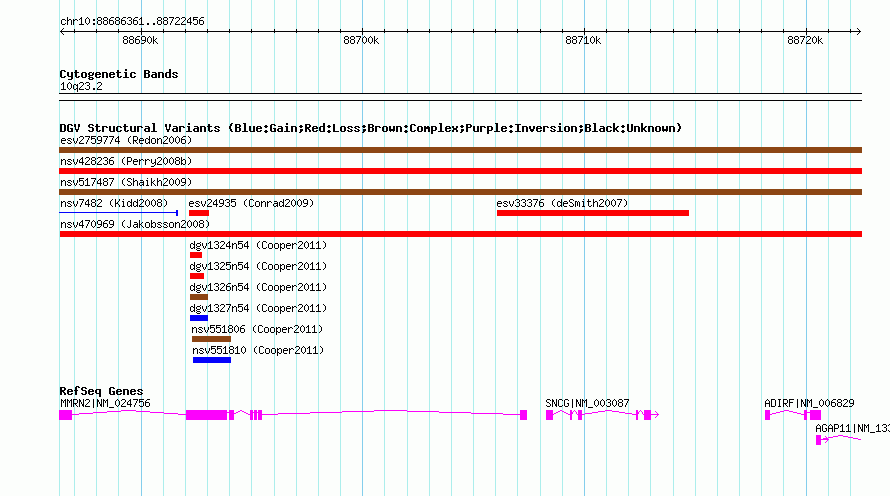Viewport: 890px width, 496px height.
Task: Click the right arrow on coordinate ruler
Action: [858, 32]
